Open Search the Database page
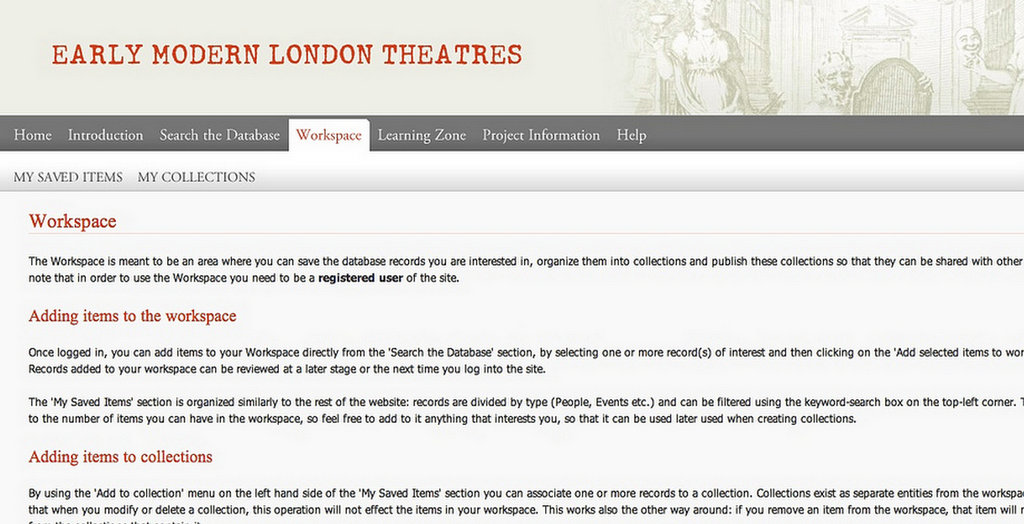Image resolution: width=1024 pixels, height=524 pixels. pos(219,135)
